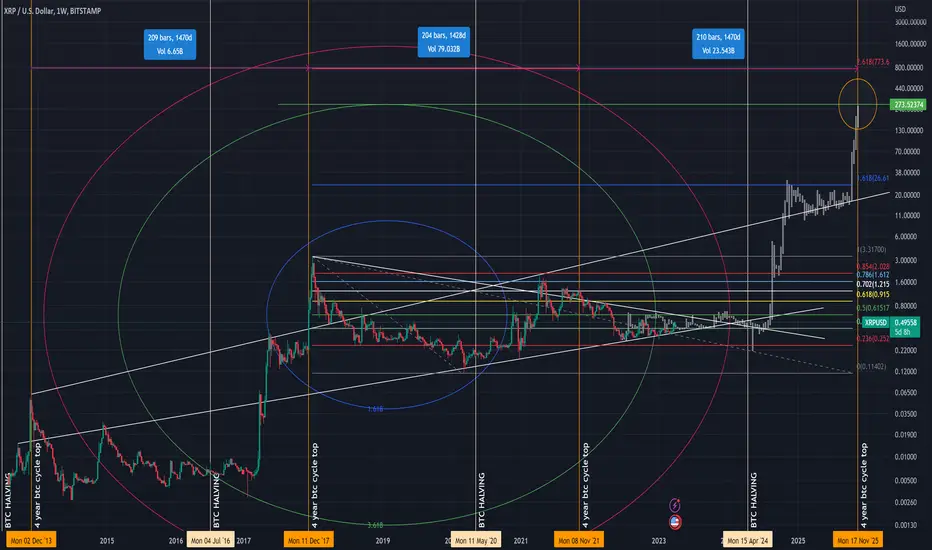The width and height of the screenshot is (932, 550).
Task: Select BTC HALVING label on May '20 line
Action: click(x=481, y=500)
